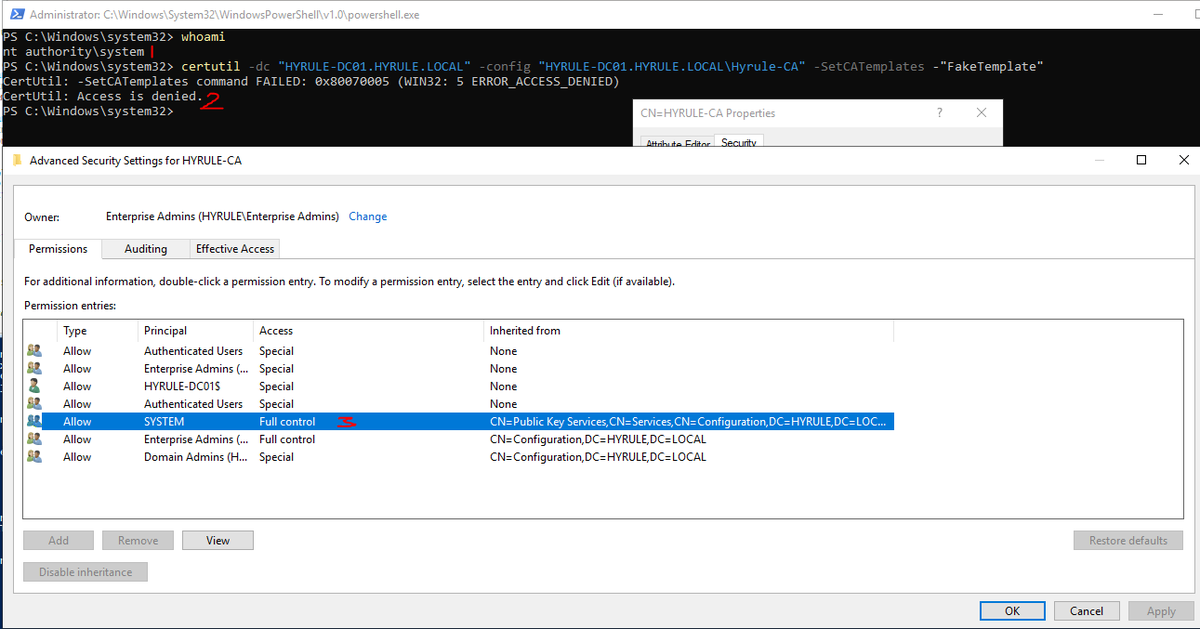This screenshot has width=1200, height=629.
Task: Click the View button
Action: 218,540
